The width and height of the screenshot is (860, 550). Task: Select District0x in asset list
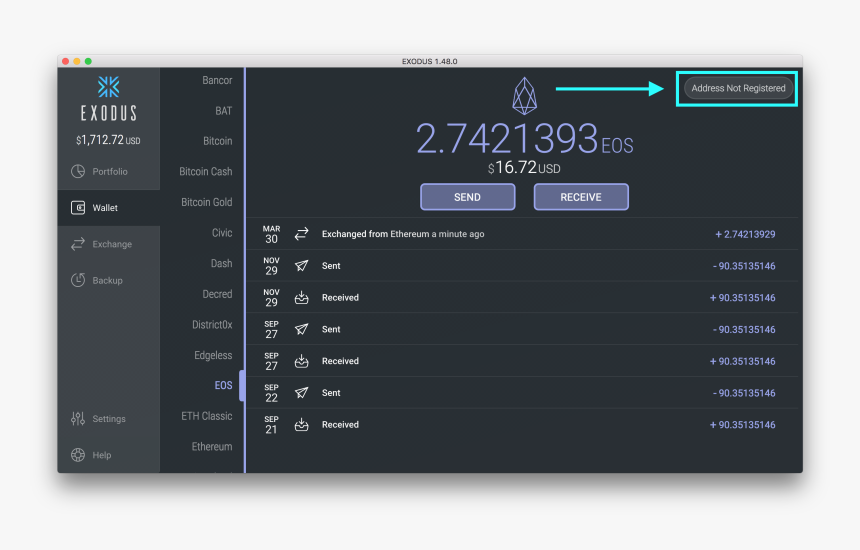[212, 325]
